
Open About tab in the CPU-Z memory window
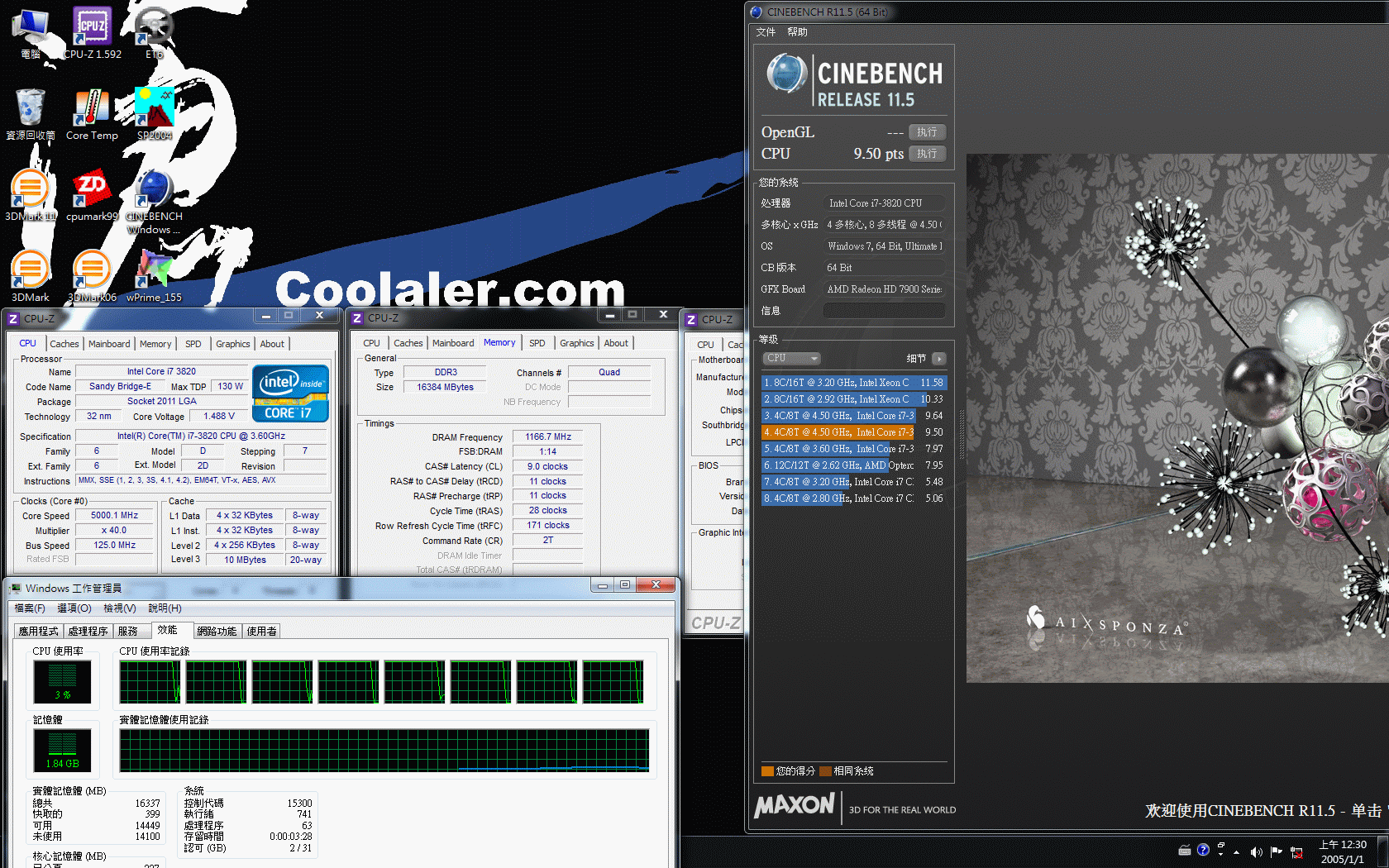click(x=616, y=343)
